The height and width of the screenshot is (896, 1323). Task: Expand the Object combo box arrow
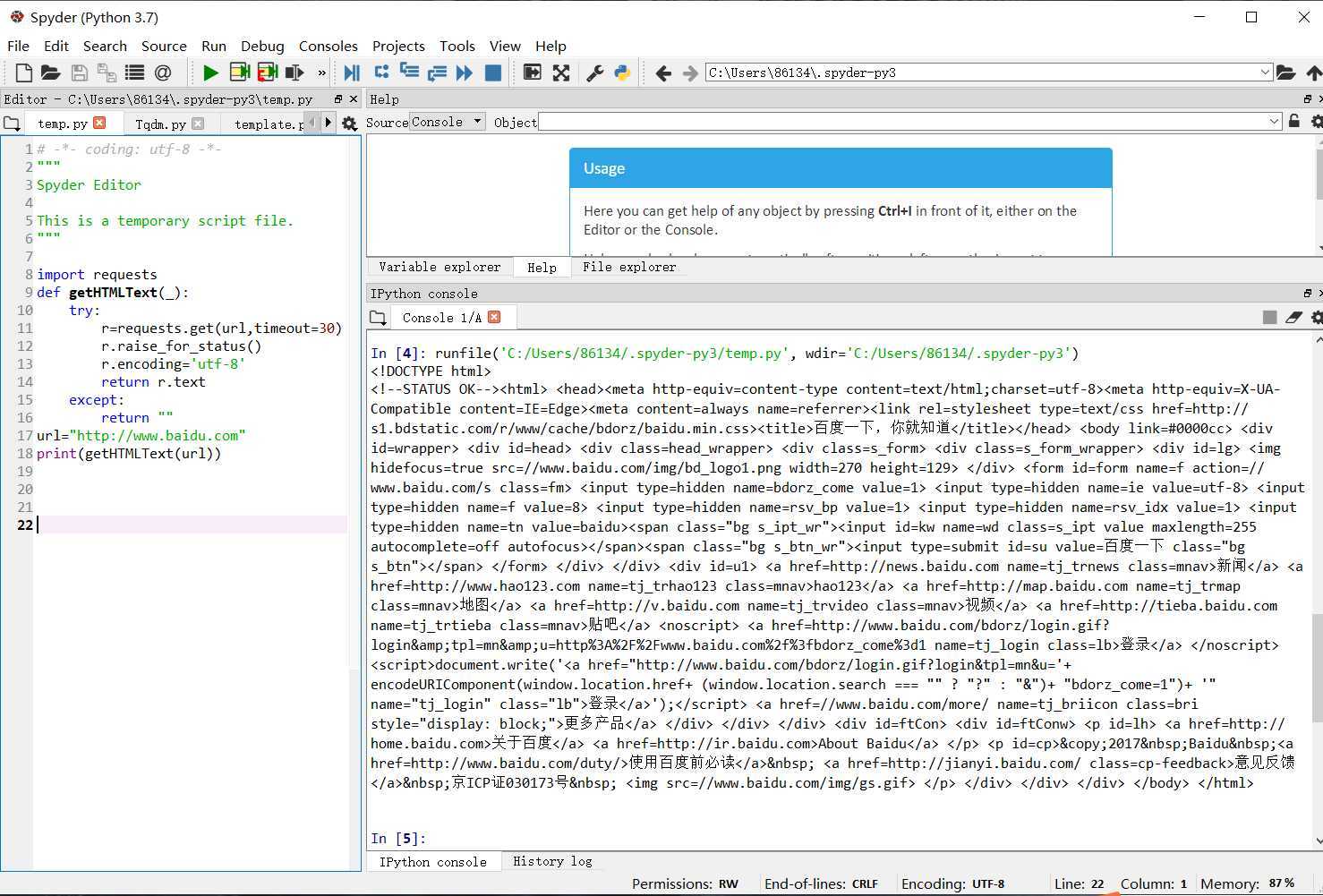coord(1275,122)
